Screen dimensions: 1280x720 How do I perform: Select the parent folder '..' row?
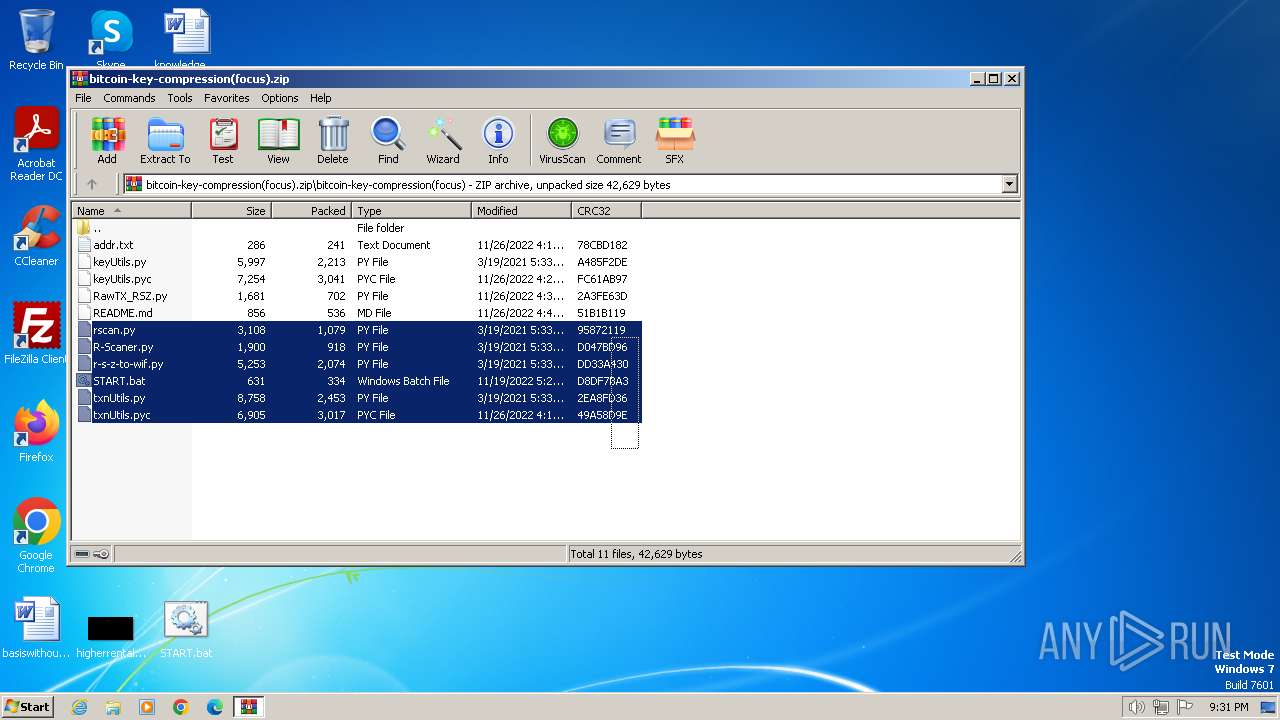pyautogui.click(x=358, y=228)
